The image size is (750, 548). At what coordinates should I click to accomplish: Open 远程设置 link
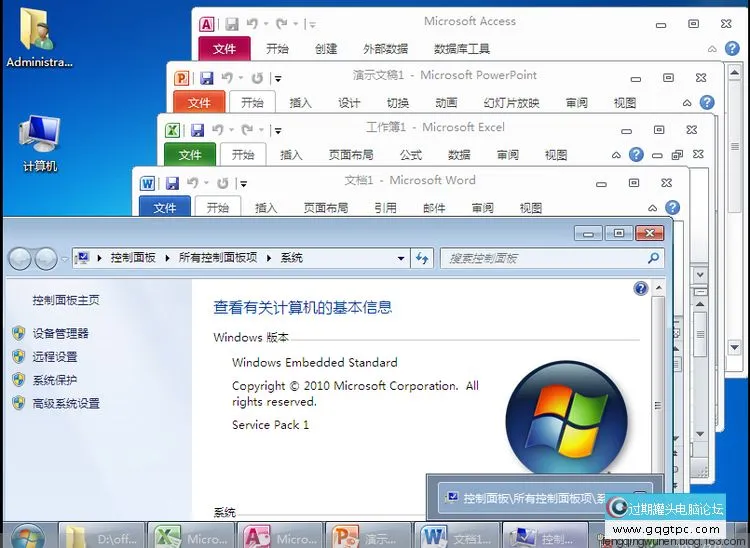point(55,356)
